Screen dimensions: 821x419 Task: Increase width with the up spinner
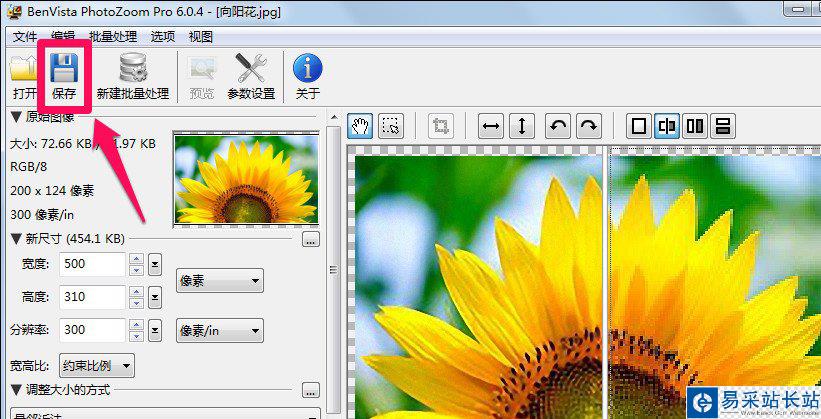click(x=136, y=259)
